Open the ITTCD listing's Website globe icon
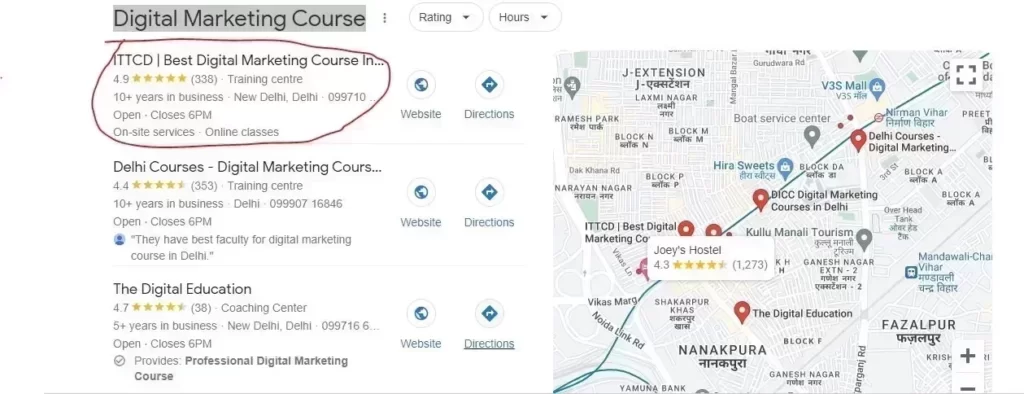1024x394 pixels. [x=421, y=85]
